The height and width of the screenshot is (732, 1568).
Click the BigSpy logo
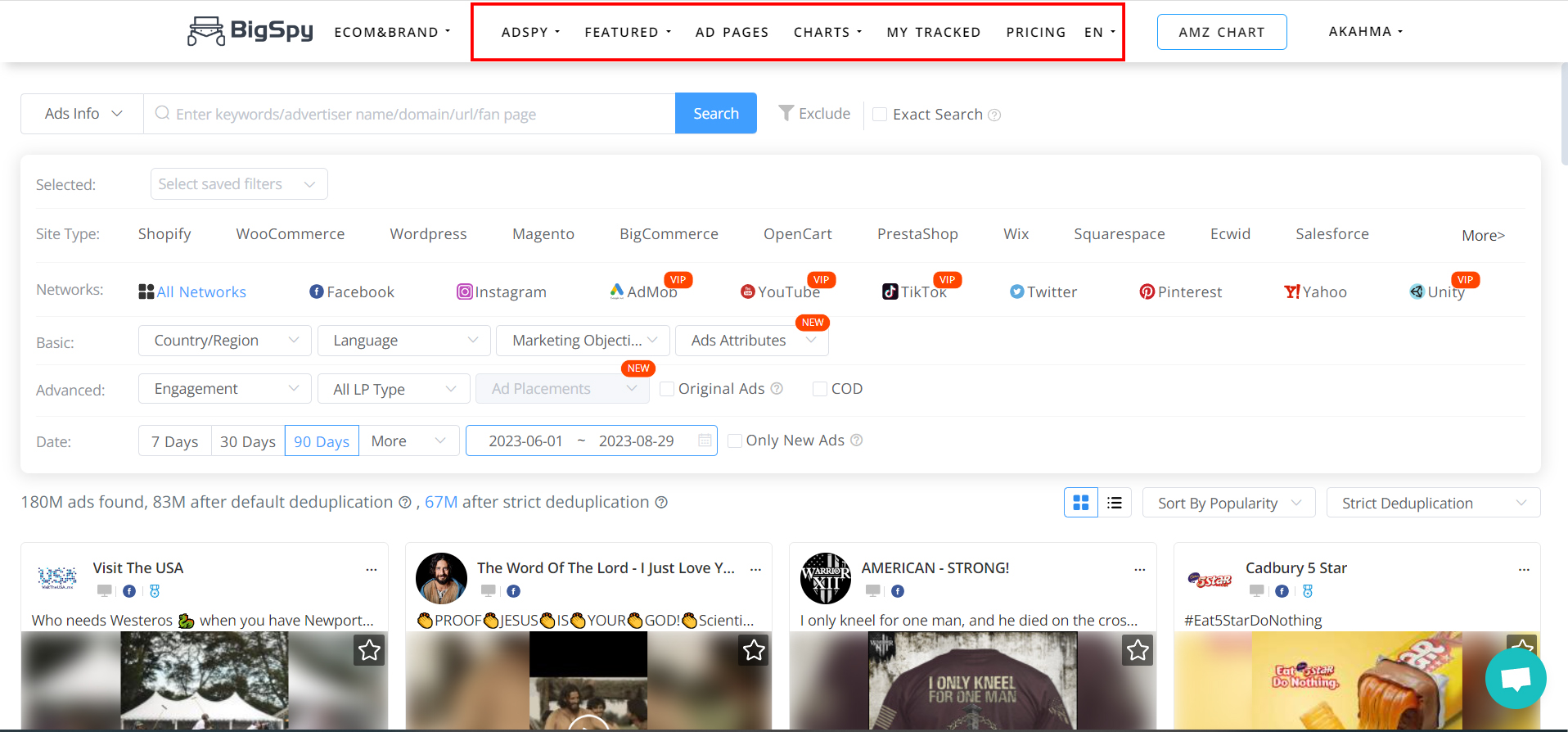[x=250, y=31]
